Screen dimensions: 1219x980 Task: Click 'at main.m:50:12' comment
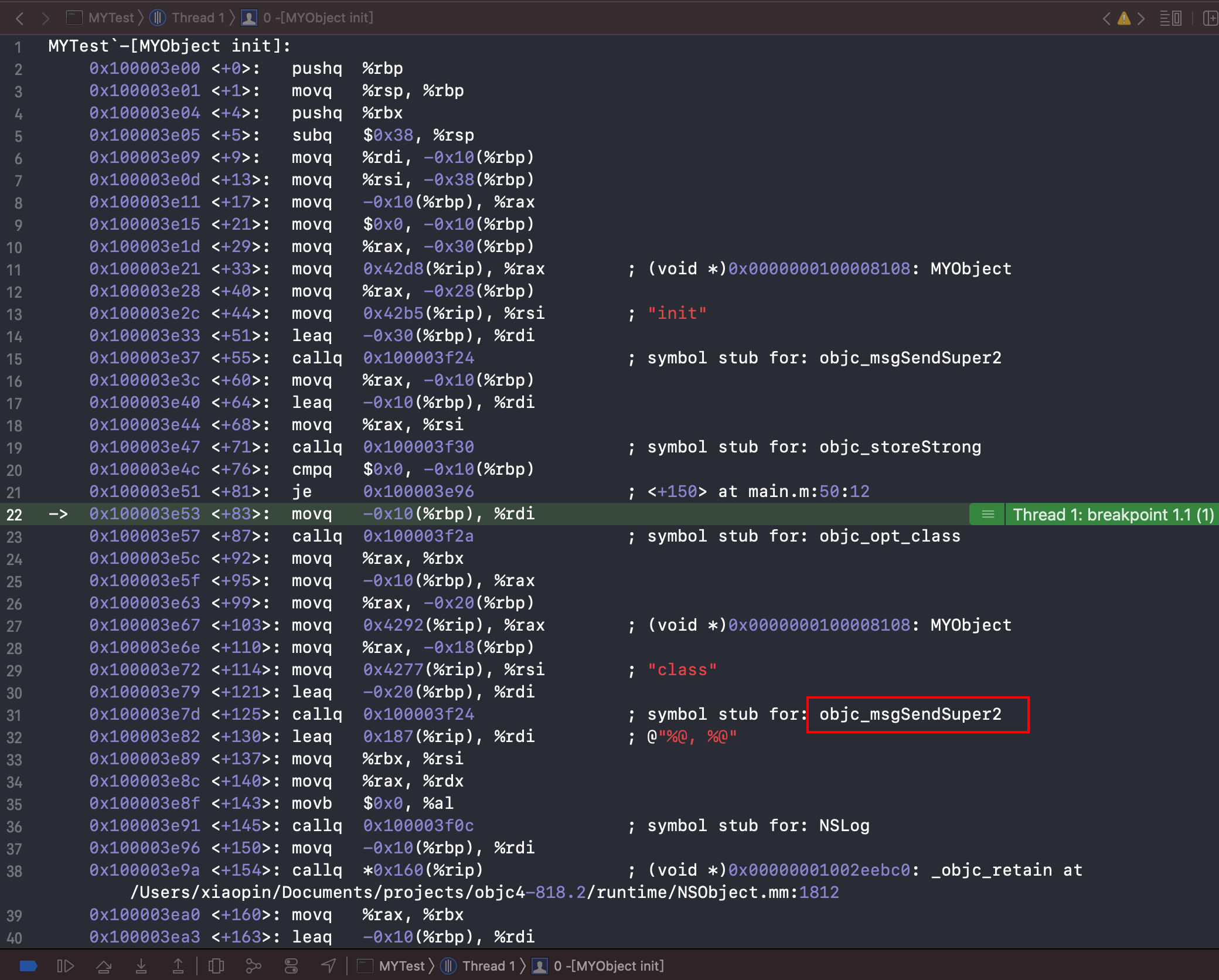tap(794, 491)
